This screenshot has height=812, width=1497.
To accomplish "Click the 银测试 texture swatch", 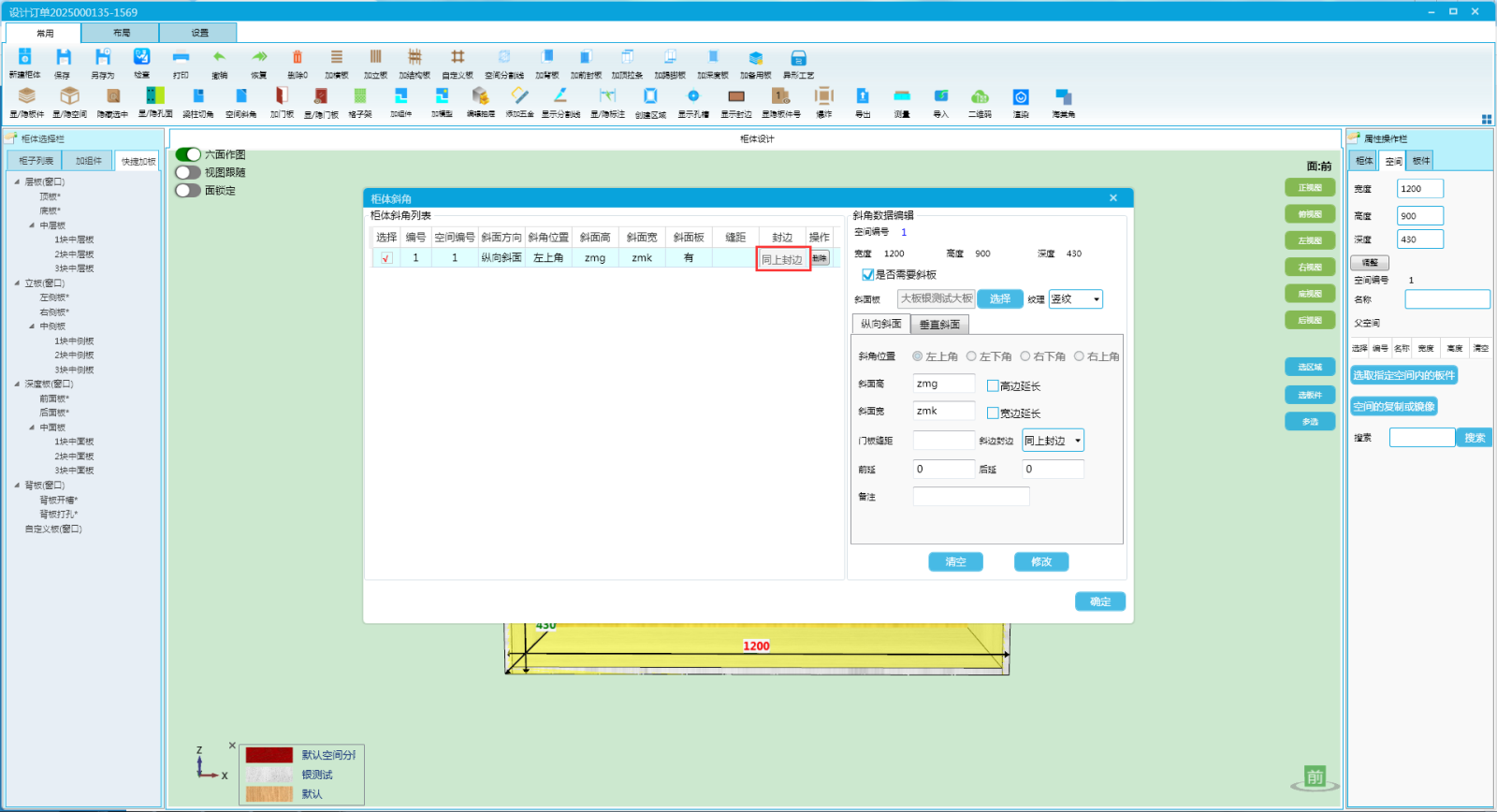I will pyautogui.click(x=269, y=775).
